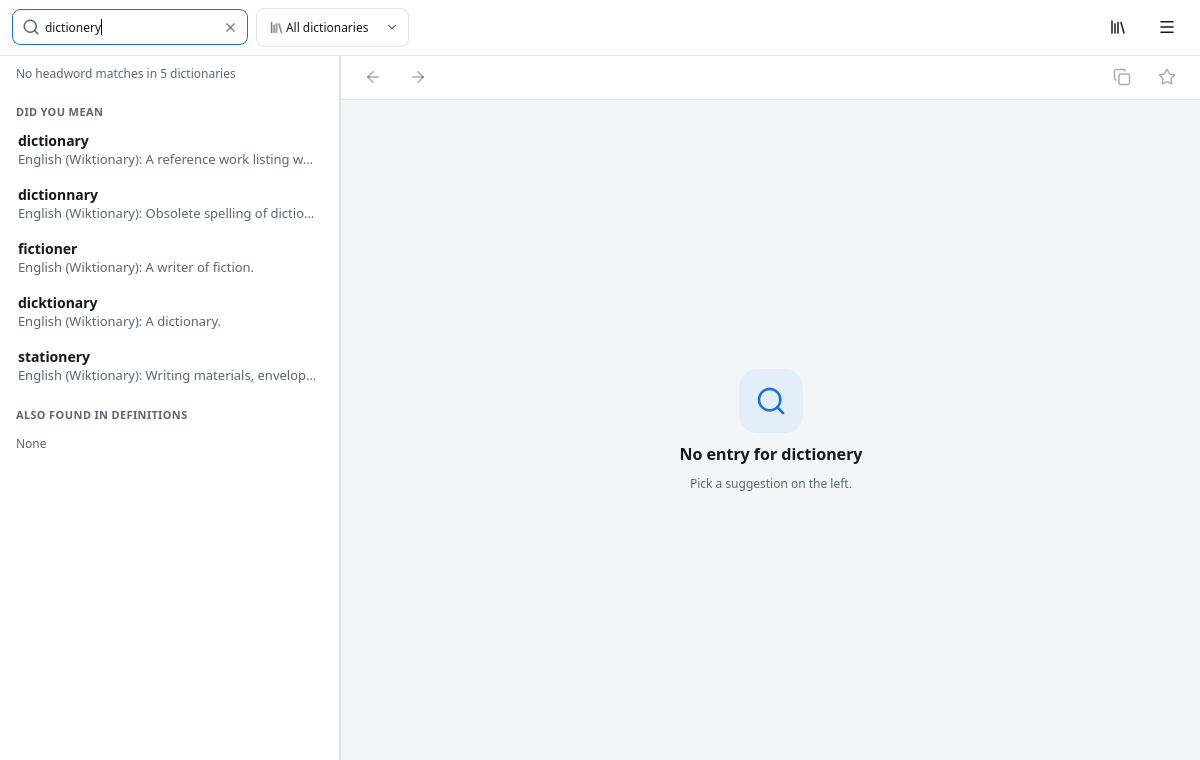Screen dimensions: 1200x760
Task: Bookmark entry with the star icon
Action: click(x=1167, y=77)
